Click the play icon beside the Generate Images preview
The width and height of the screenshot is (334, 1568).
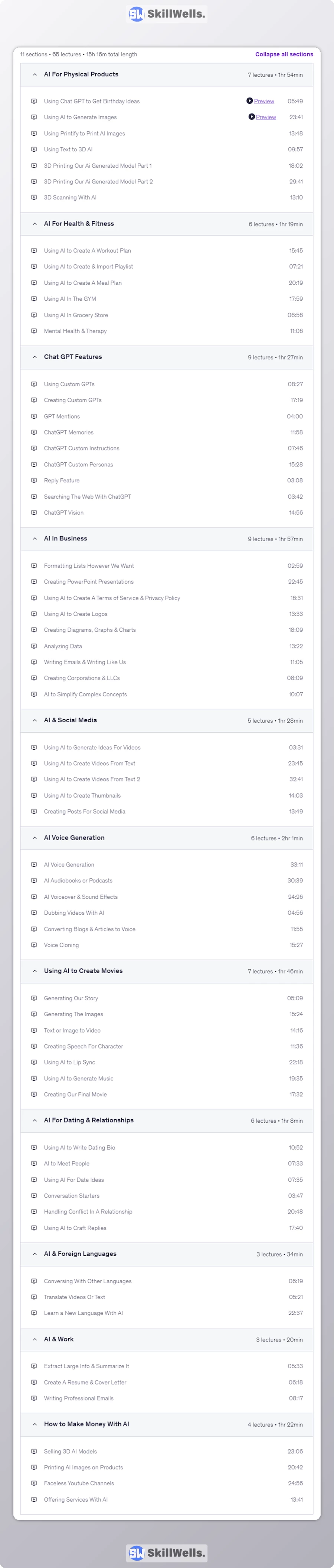(x=251, y=117)
